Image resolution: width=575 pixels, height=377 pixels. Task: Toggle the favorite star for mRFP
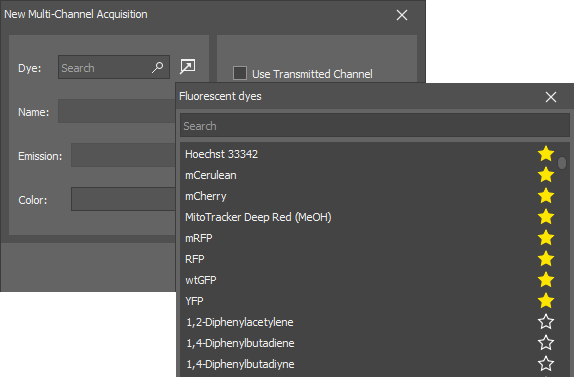tap(546, 238)
